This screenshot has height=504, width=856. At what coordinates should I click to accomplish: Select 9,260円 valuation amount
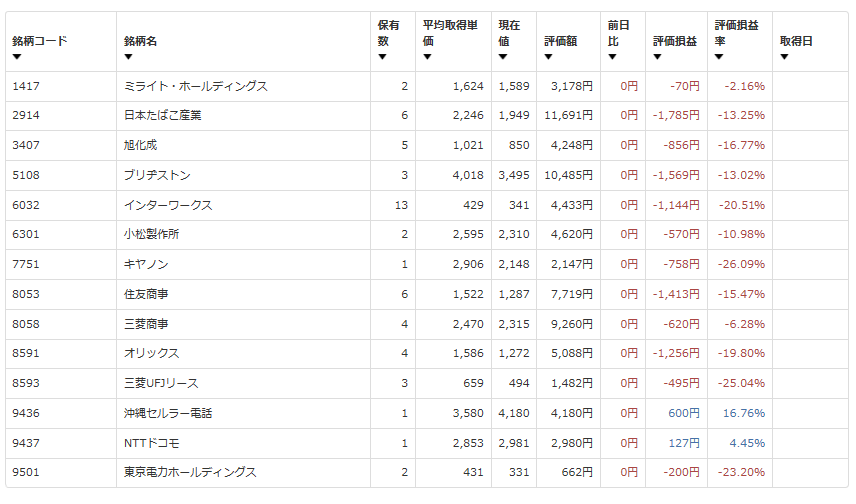(x=572, y=324)
